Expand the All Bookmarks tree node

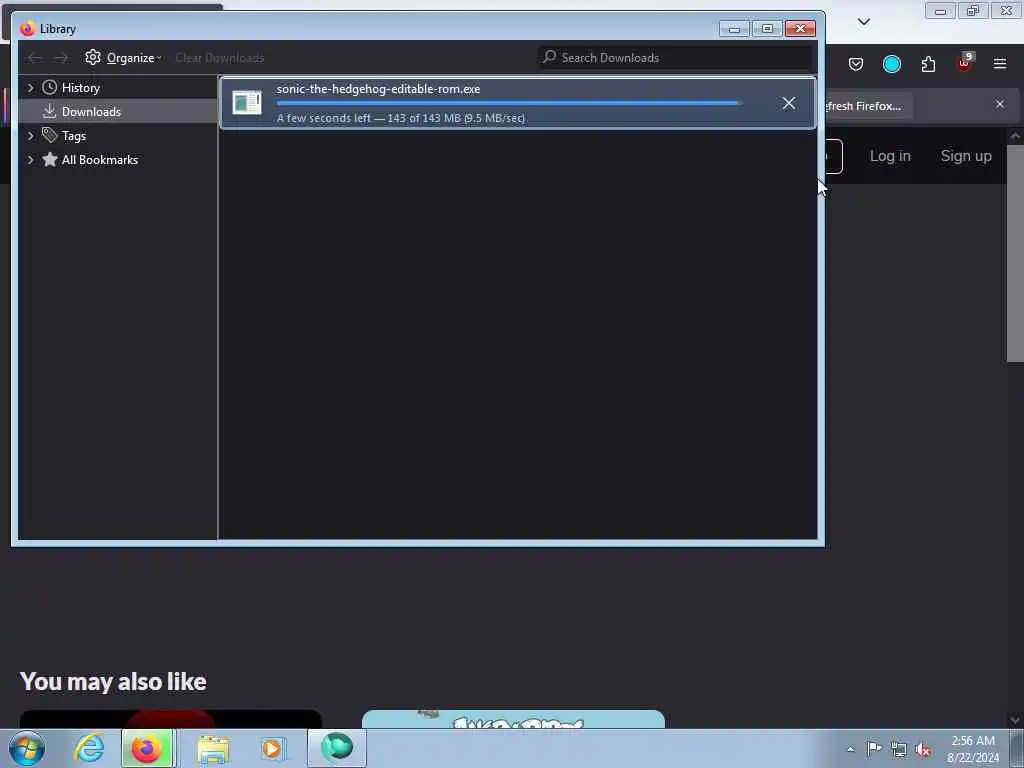30,160
